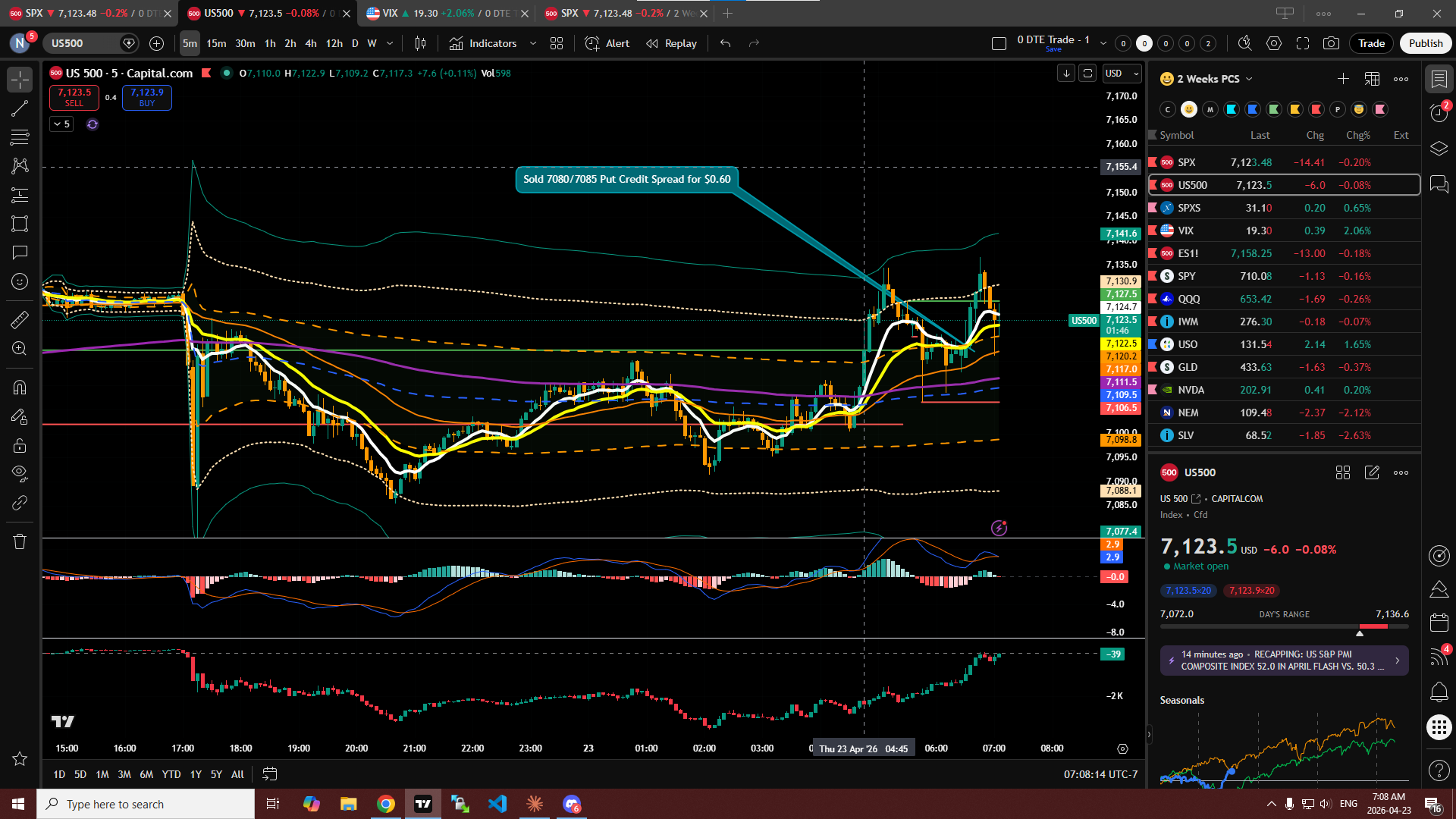Screen dimensions: 1456x819
Task: Click the Publish button
Action: (1425, 43)
